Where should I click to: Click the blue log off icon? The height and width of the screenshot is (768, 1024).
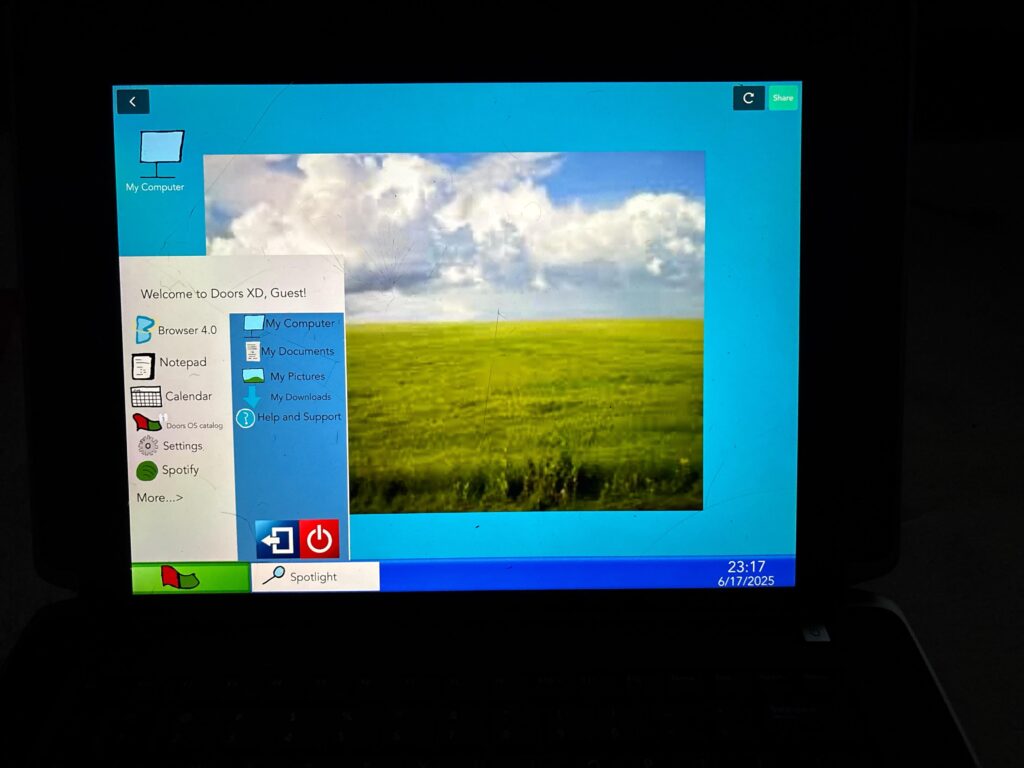click(277, 539)
